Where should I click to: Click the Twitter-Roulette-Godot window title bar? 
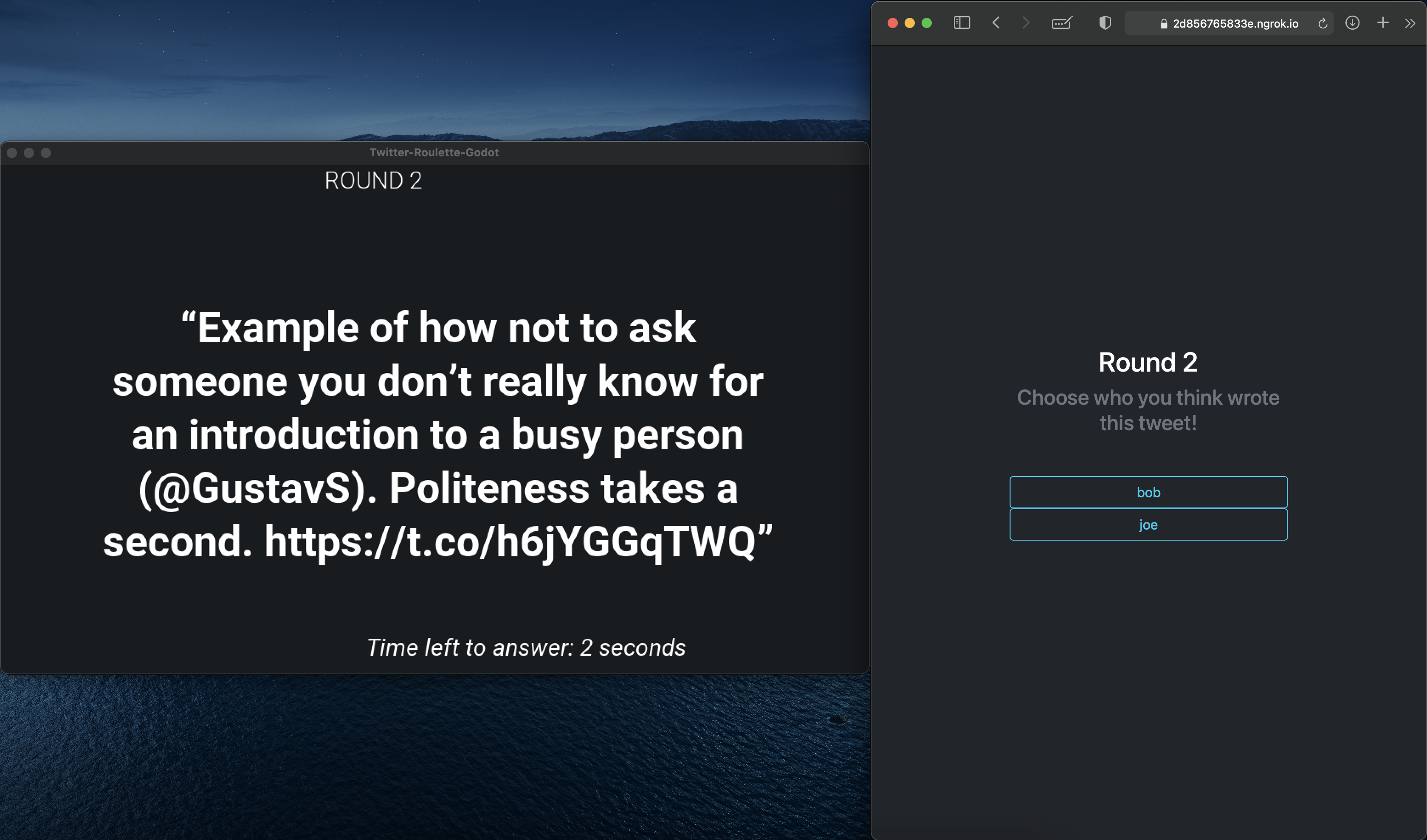pos(434,152)
